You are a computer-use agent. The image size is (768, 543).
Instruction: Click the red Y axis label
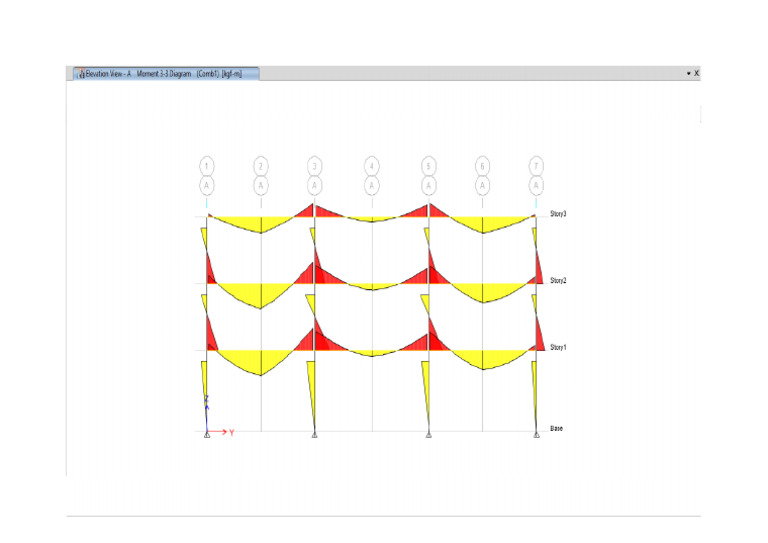232,433
